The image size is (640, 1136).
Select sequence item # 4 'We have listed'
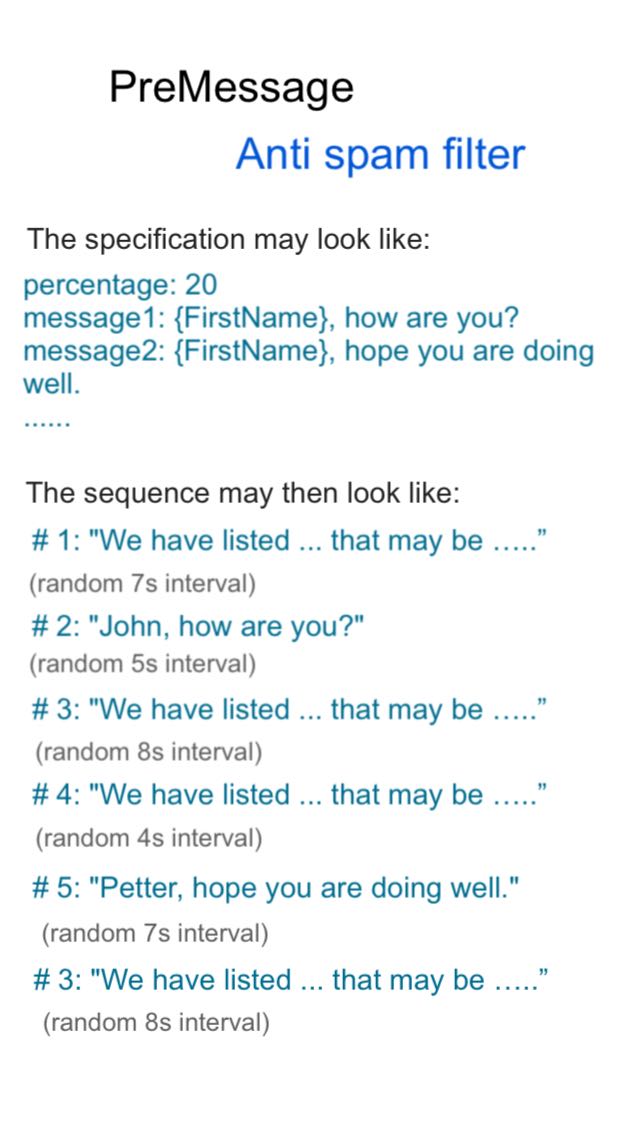[x=288, y=795]
